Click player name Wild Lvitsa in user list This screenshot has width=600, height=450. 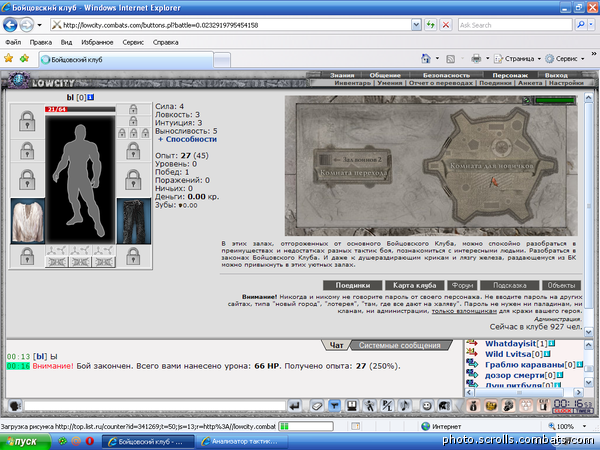tap(508, 354)
